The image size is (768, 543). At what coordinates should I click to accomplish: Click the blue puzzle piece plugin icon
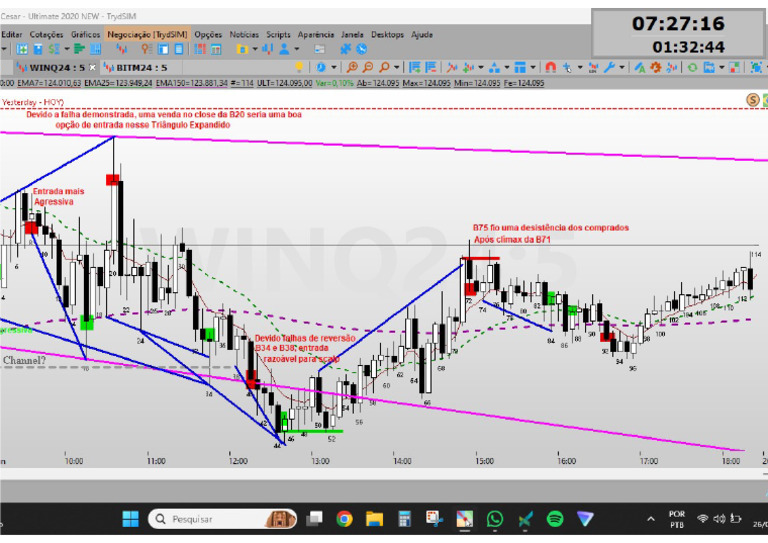(x=346, y=49)
